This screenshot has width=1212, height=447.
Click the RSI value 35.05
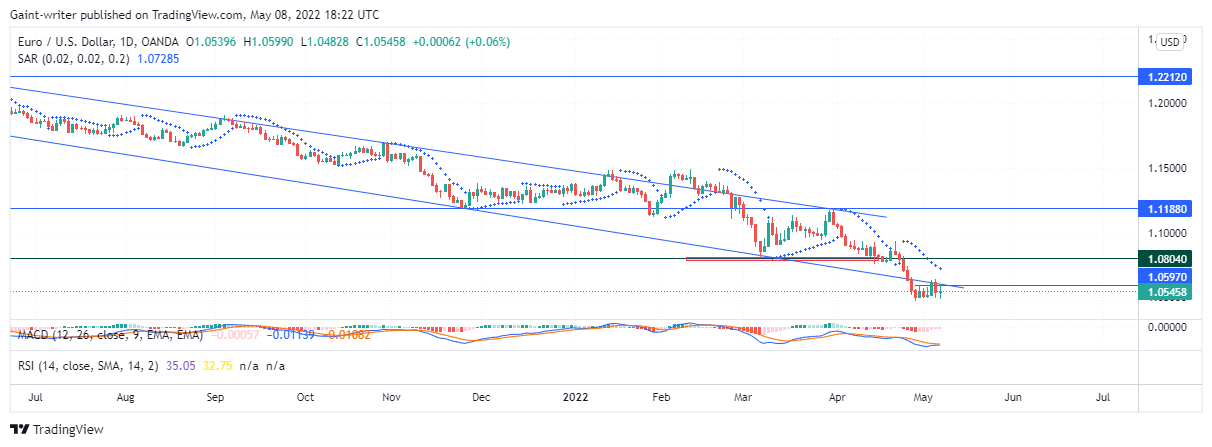pos(183,366)
